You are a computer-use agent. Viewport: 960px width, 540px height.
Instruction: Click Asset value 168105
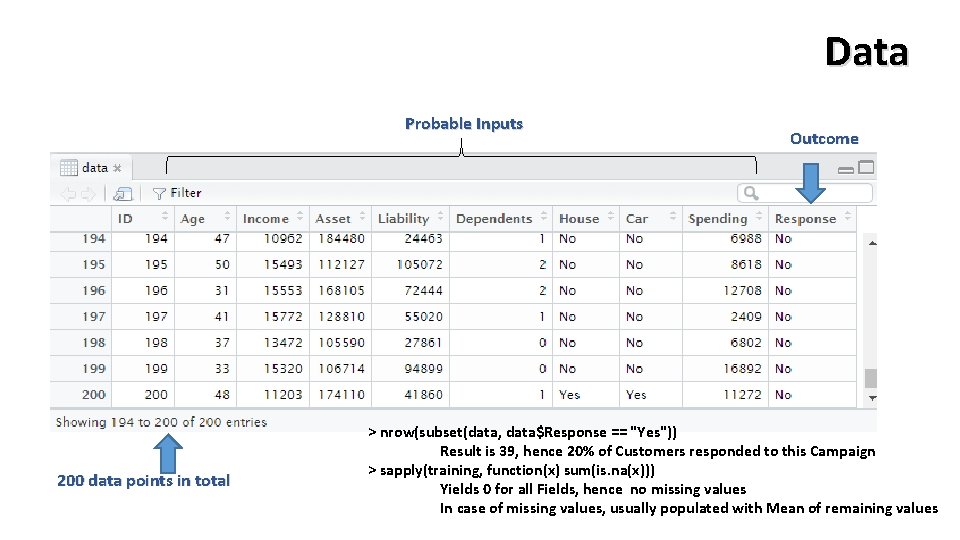341,290
